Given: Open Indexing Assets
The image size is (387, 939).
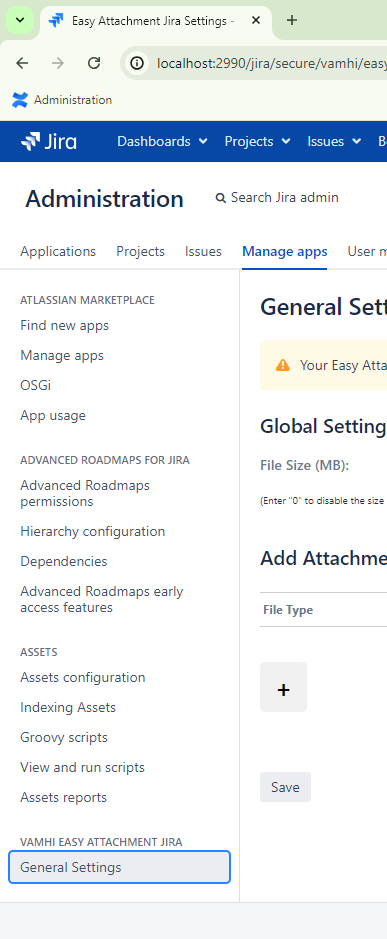Looking at the screenshot, I should click(68, 708).
